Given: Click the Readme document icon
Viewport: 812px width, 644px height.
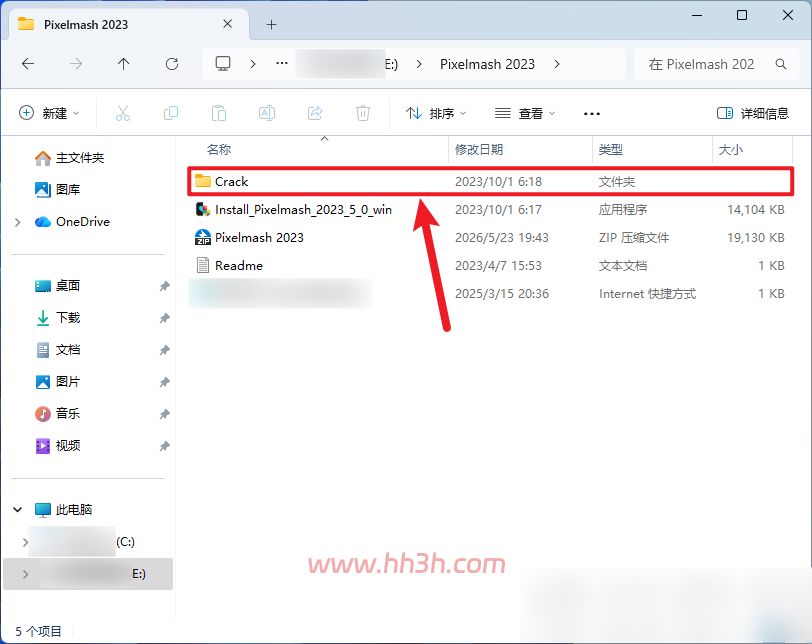Looking at the screenshot, I should 202,265.
